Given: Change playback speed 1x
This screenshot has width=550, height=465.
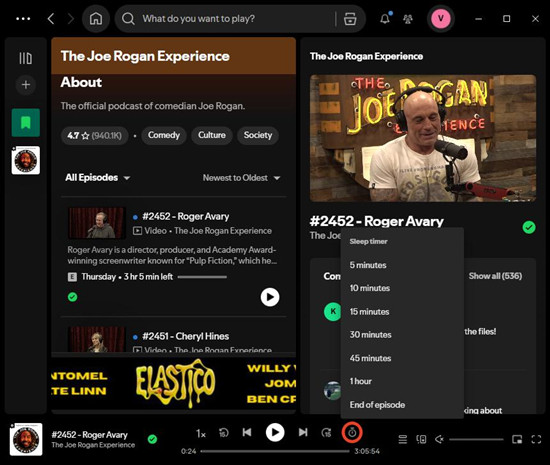Looking at the screenshot, I should (x=201, y=434).
